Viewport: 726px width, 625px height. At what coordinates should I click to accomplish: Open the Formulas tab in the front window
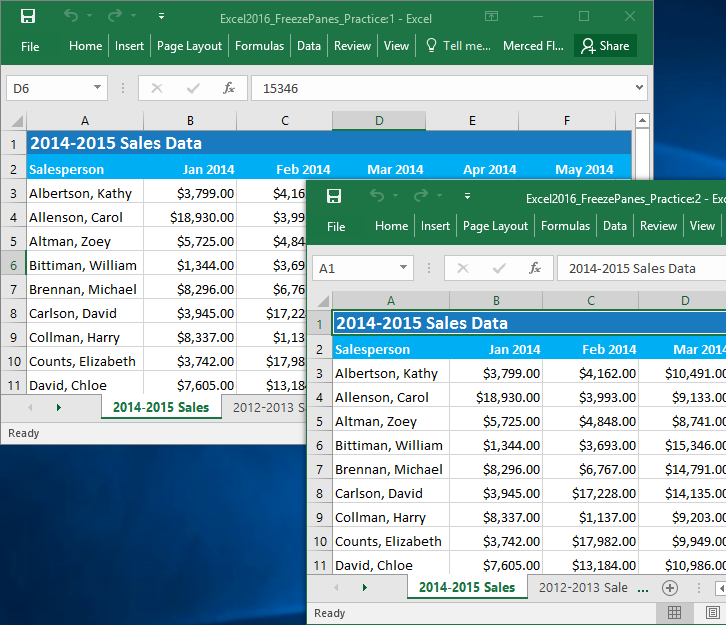(565, 226)
